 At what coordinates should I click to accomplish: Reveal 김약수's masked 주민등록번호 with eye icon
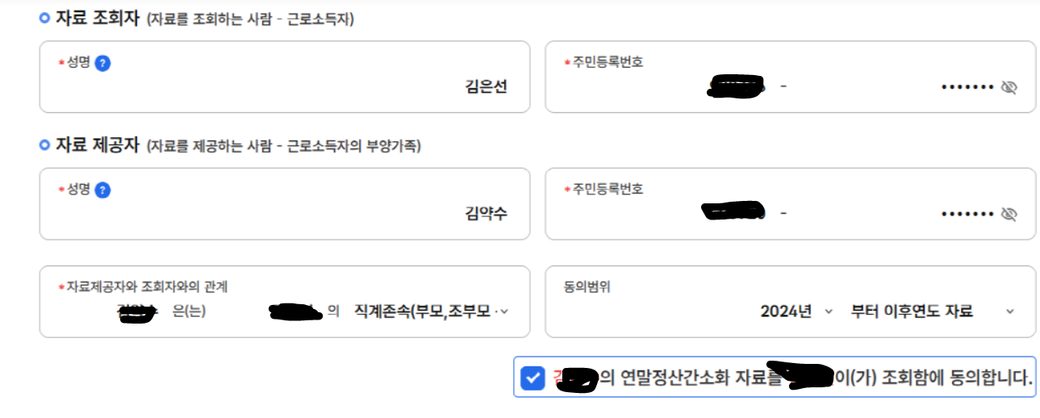[1009, 213]
